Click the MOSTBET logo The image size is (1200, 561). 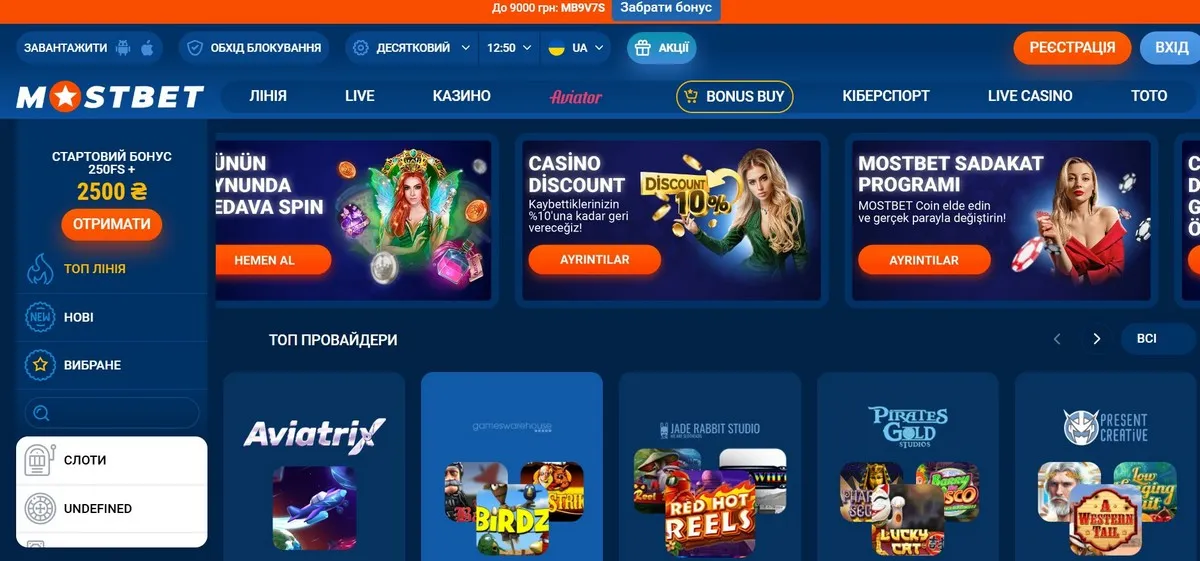coord(111,97)
